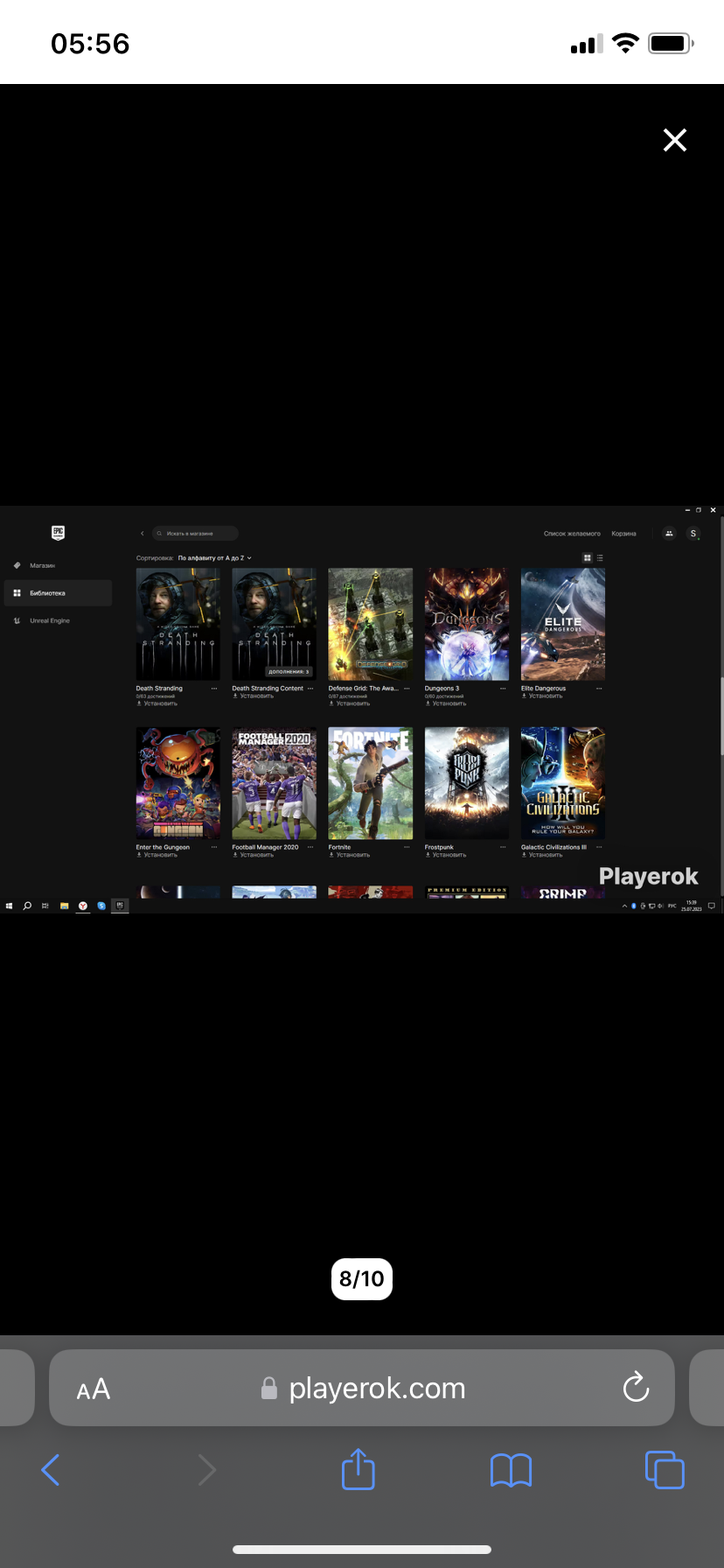724x1568 pixels.
Task: Open the Galactic Civilizations III cover
Action: tap(563, 783)
